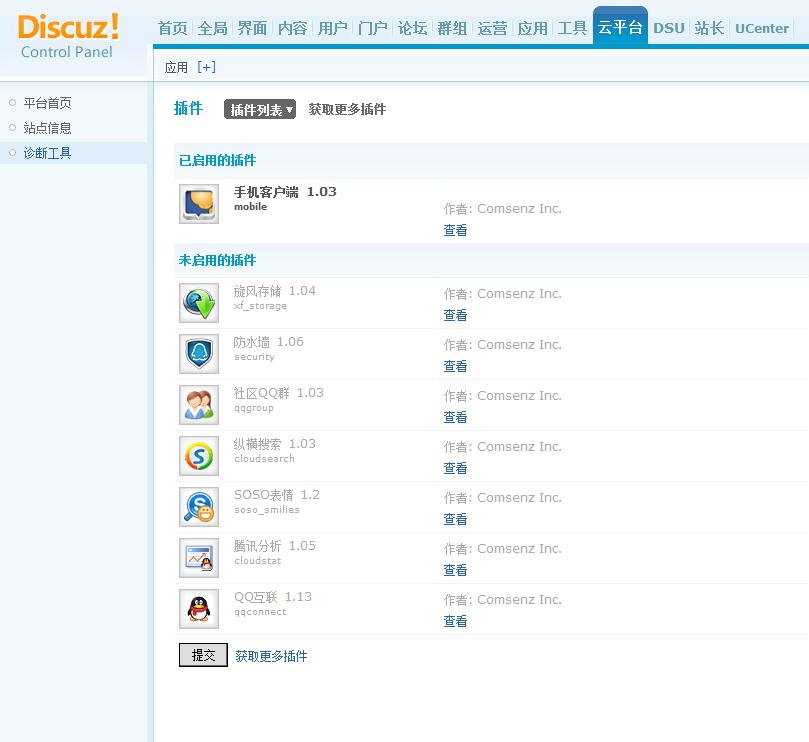
Task: Click 获取更多插件 link beside 提交
Action: pos(271,656)
